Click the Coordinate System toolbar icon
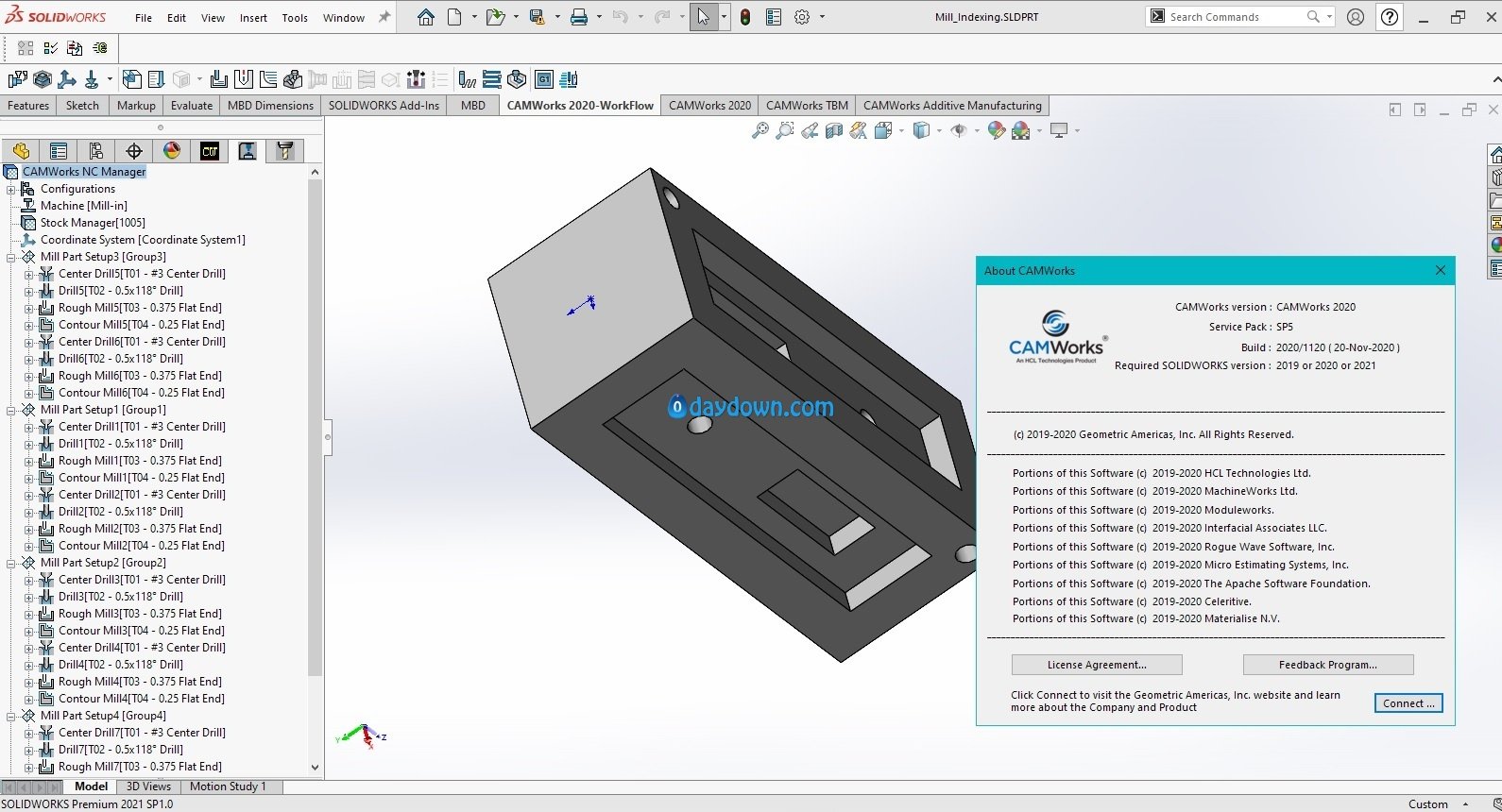The height and width of the screenshot is (812, 1502). click(67, 79)
